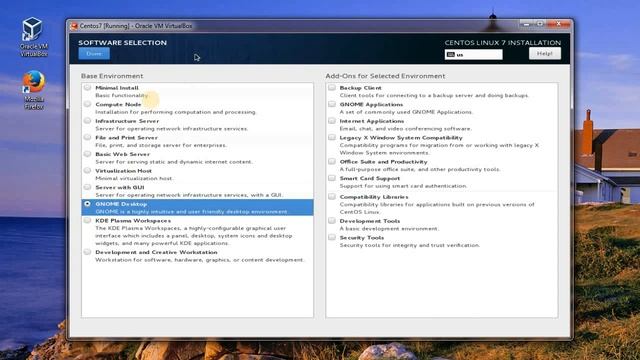
Task: Select Server with GUI radio button
Action: point(87,187)
